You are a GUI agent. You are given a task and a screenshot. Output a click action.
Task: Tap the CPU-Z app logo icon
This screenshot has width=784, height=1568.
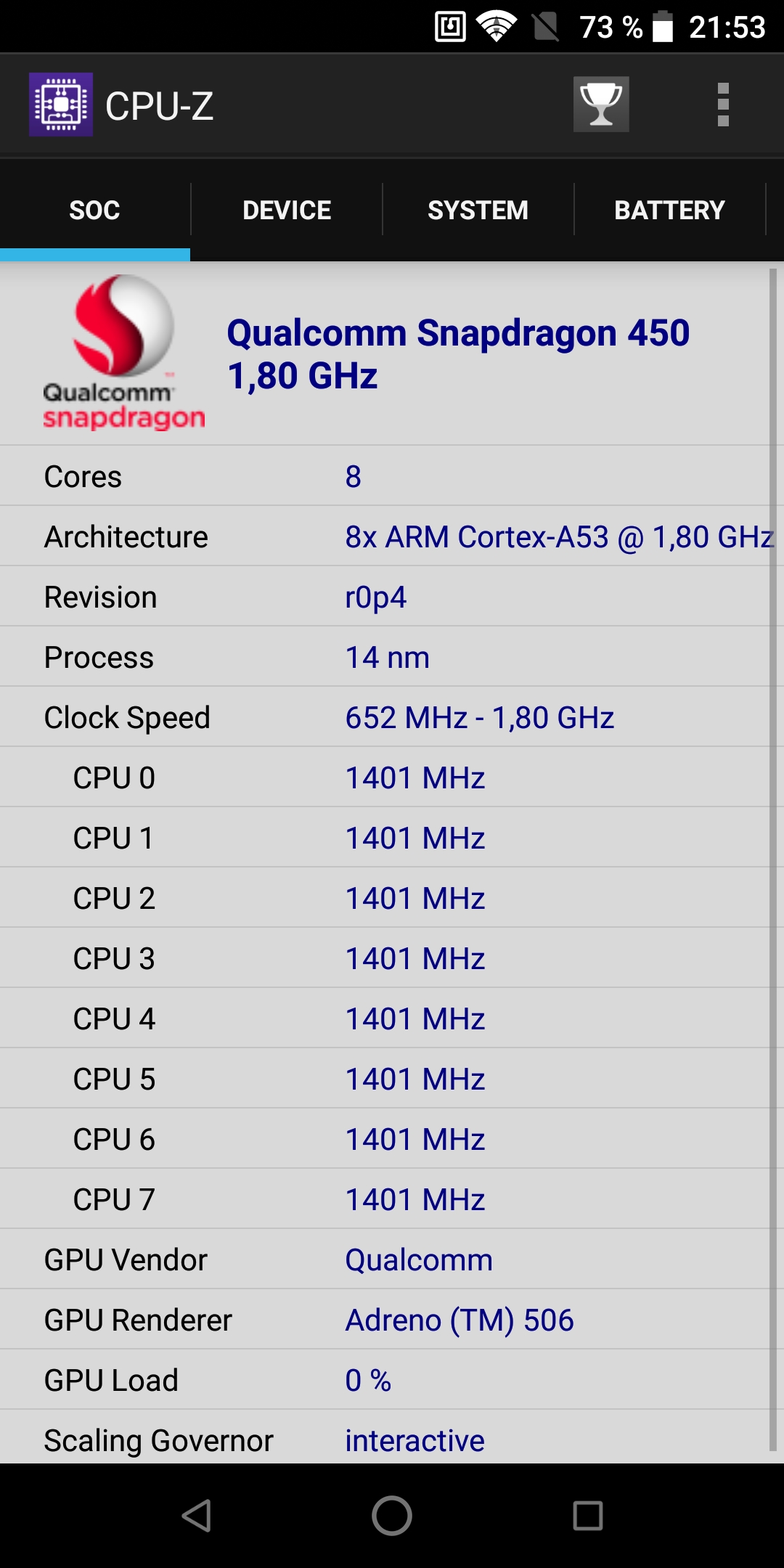coord(61,105)
